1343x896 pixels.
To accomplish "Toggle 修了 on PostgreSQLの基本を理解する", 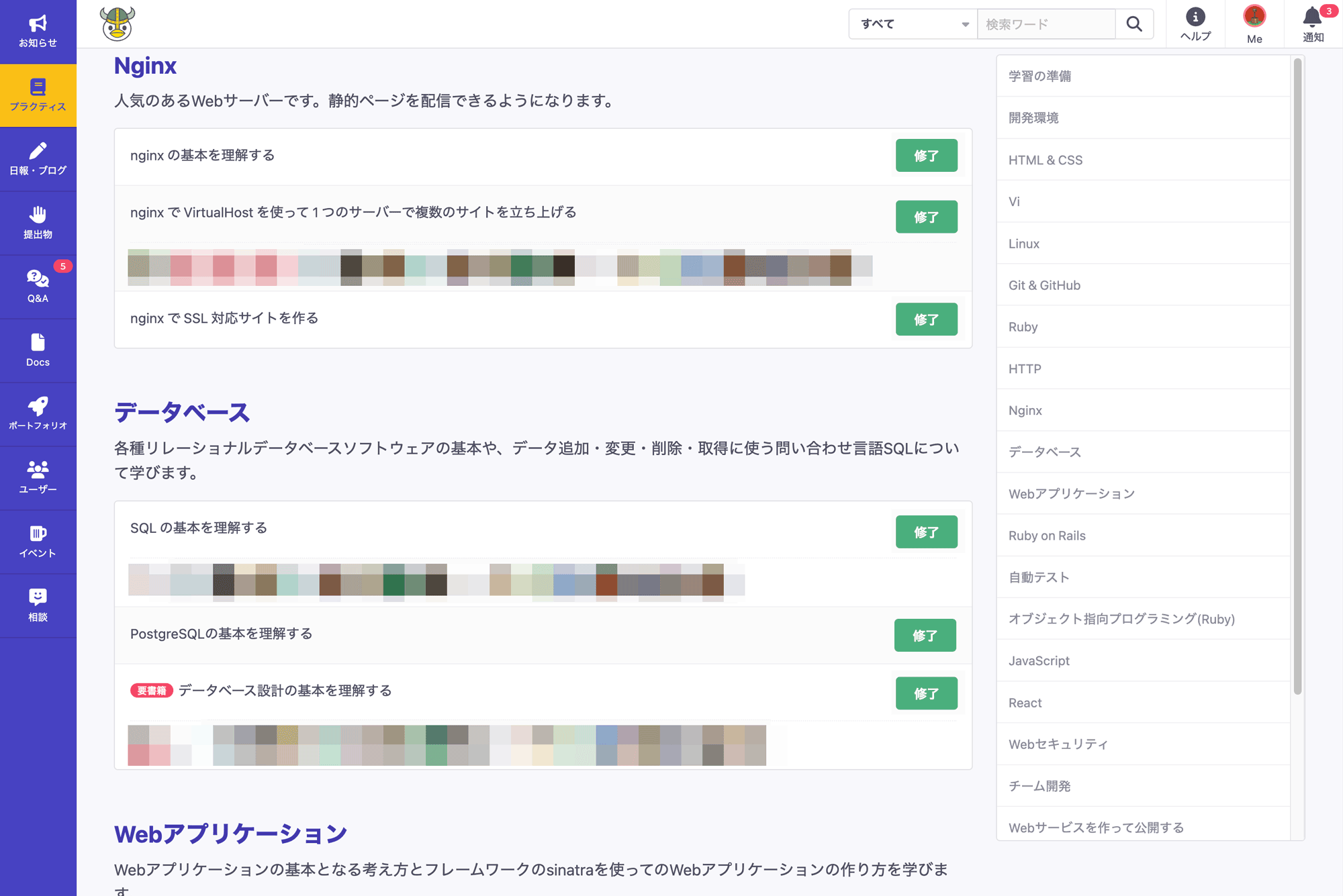I will [925, 635].
